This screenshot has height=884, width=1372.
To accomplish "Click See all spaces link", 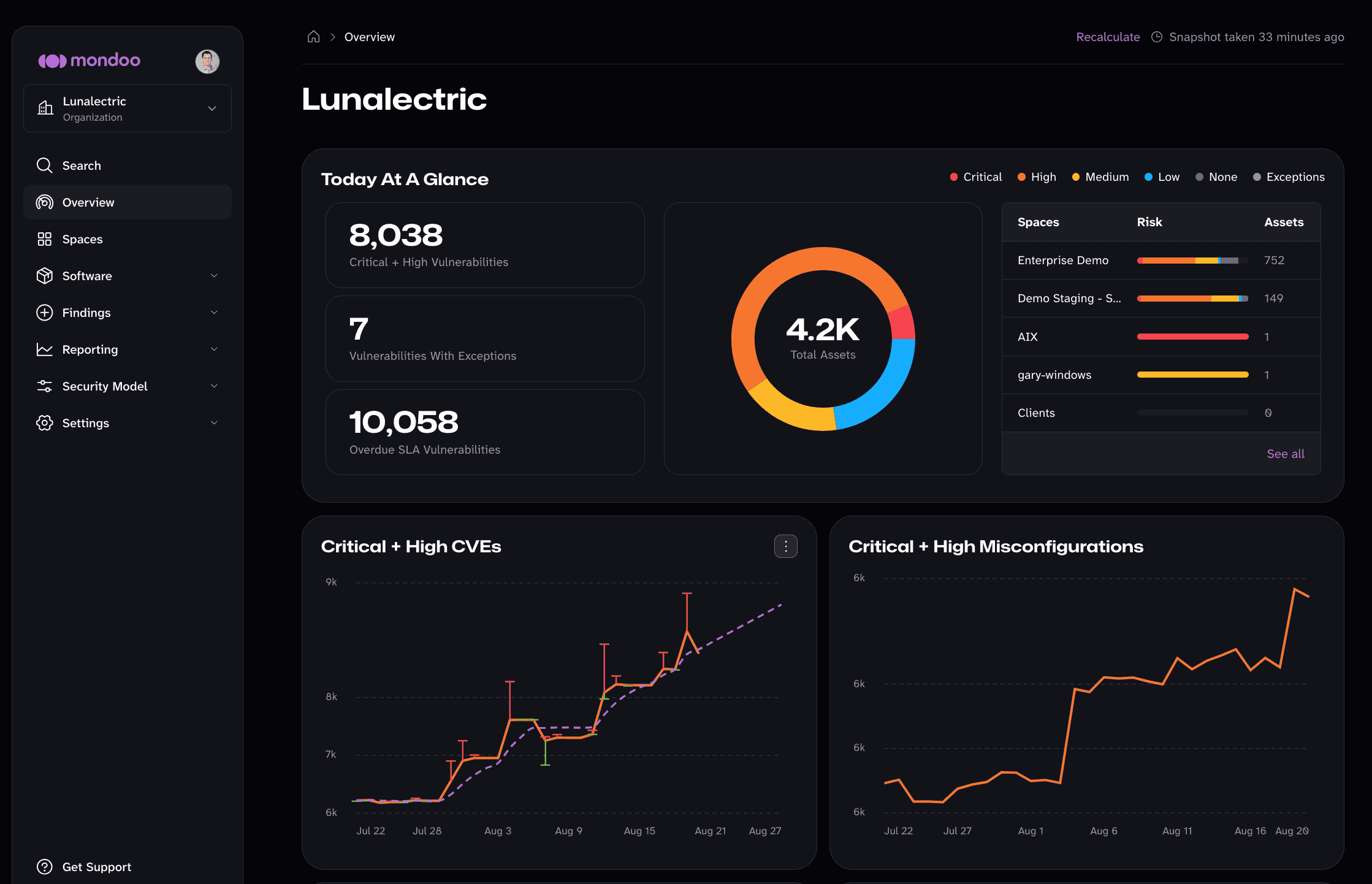I will pos(1286,454).
